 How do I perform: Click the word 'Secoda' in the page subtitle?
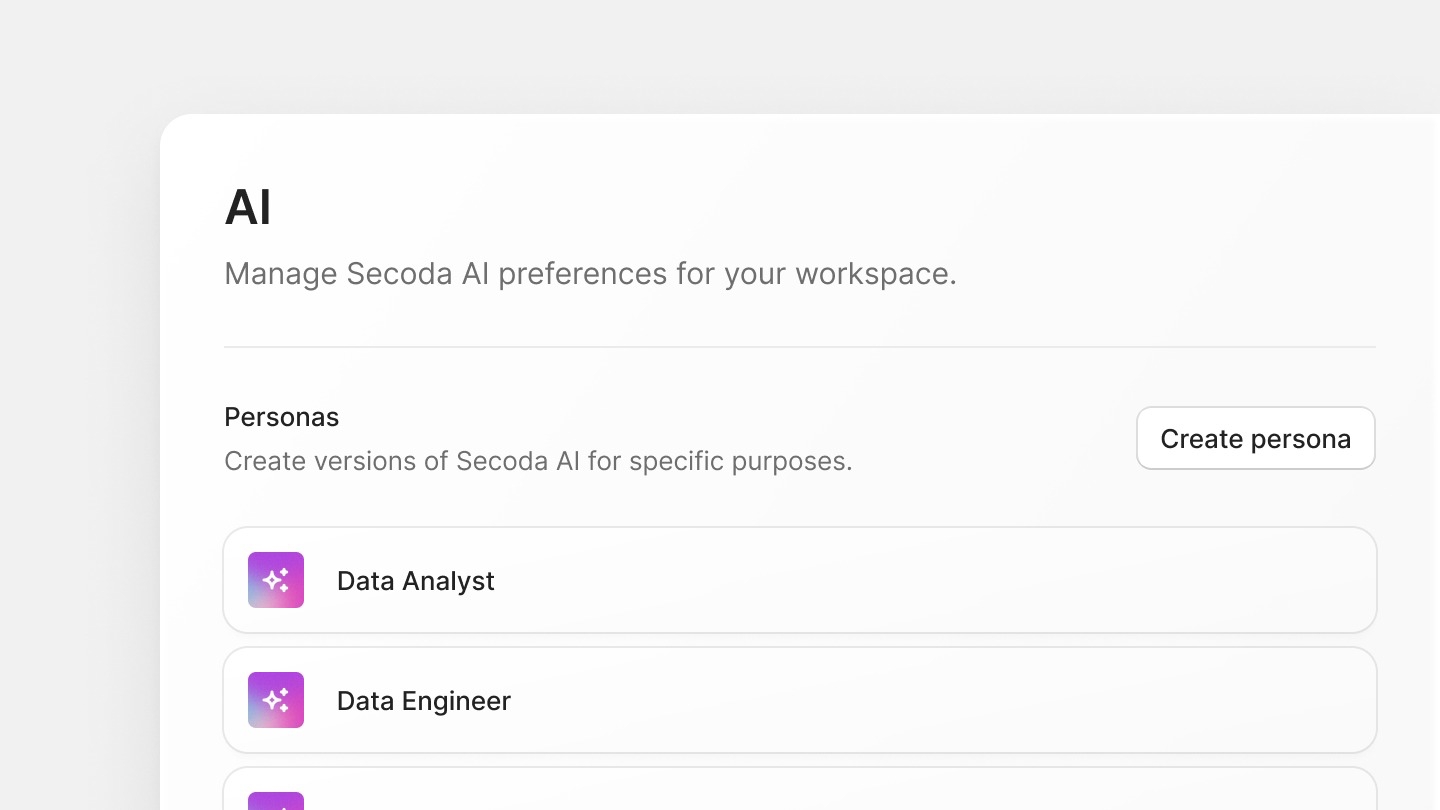click(x=399, y=274)
